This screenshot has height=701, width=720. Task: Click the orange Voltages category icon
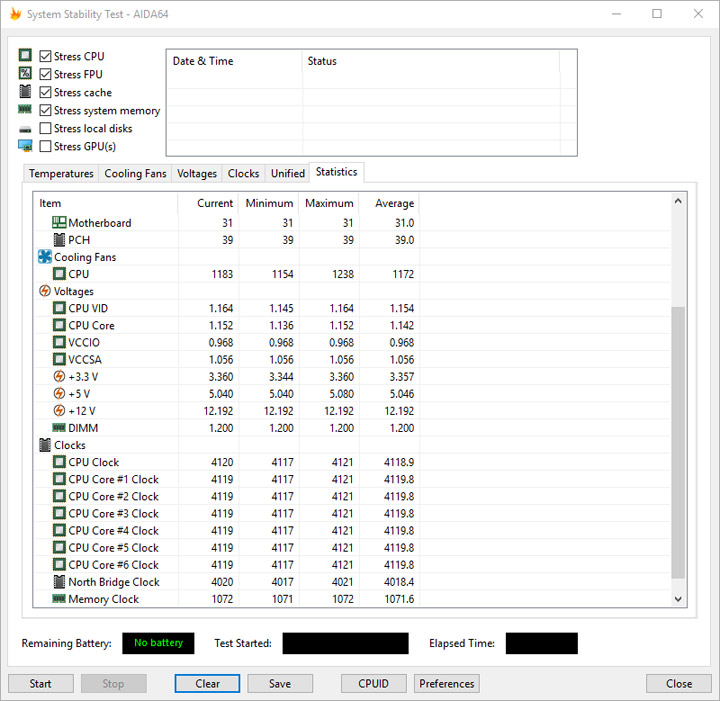pos(45,291)
